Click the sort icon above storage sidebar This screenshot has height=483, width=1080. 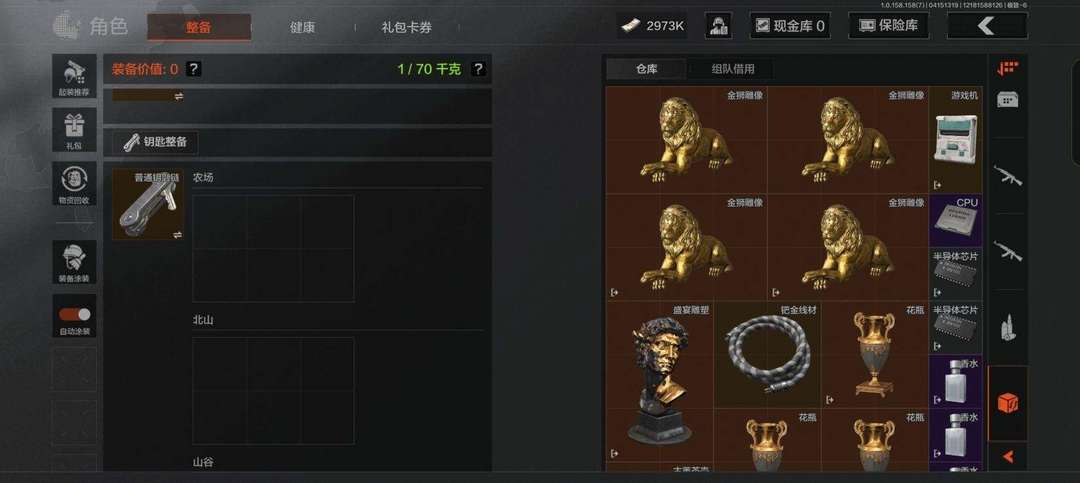click(x=1008, y=68)
